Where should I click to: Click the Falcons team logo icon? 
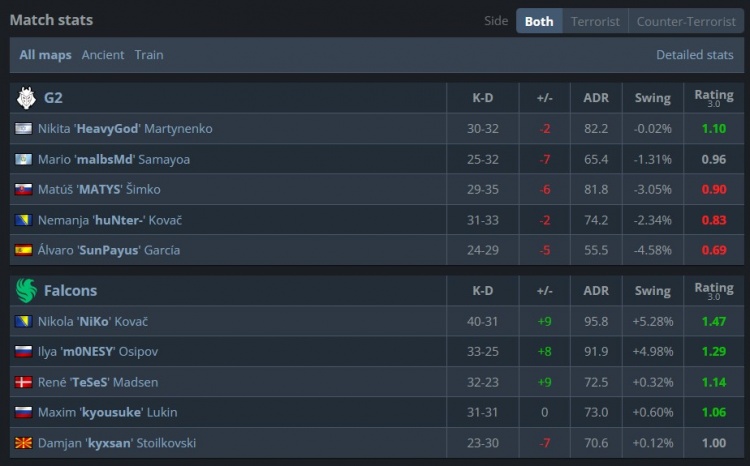pos(26,291)
